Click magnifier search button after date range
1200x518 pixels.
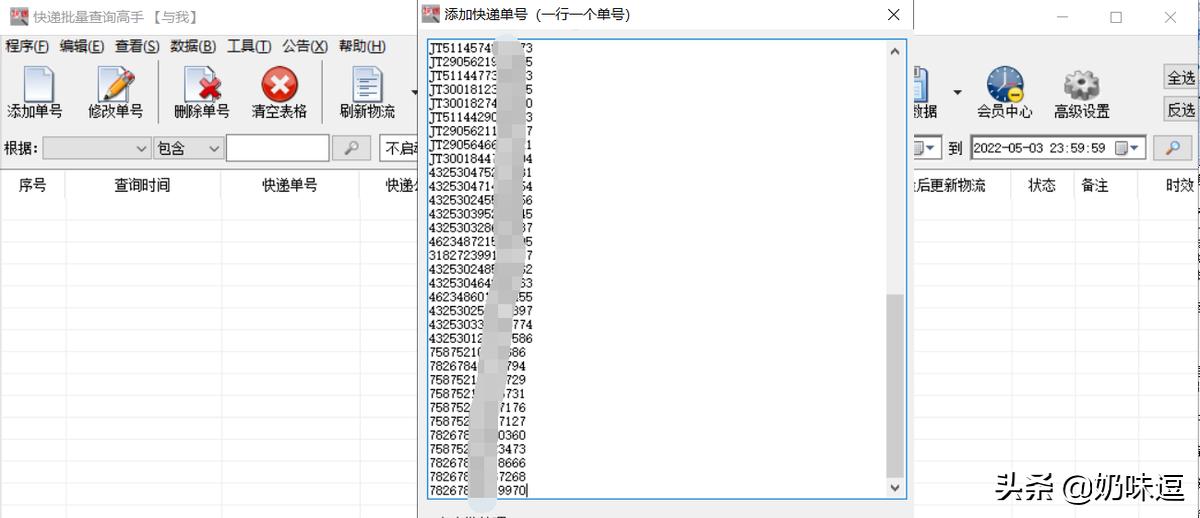(1173, 148)
